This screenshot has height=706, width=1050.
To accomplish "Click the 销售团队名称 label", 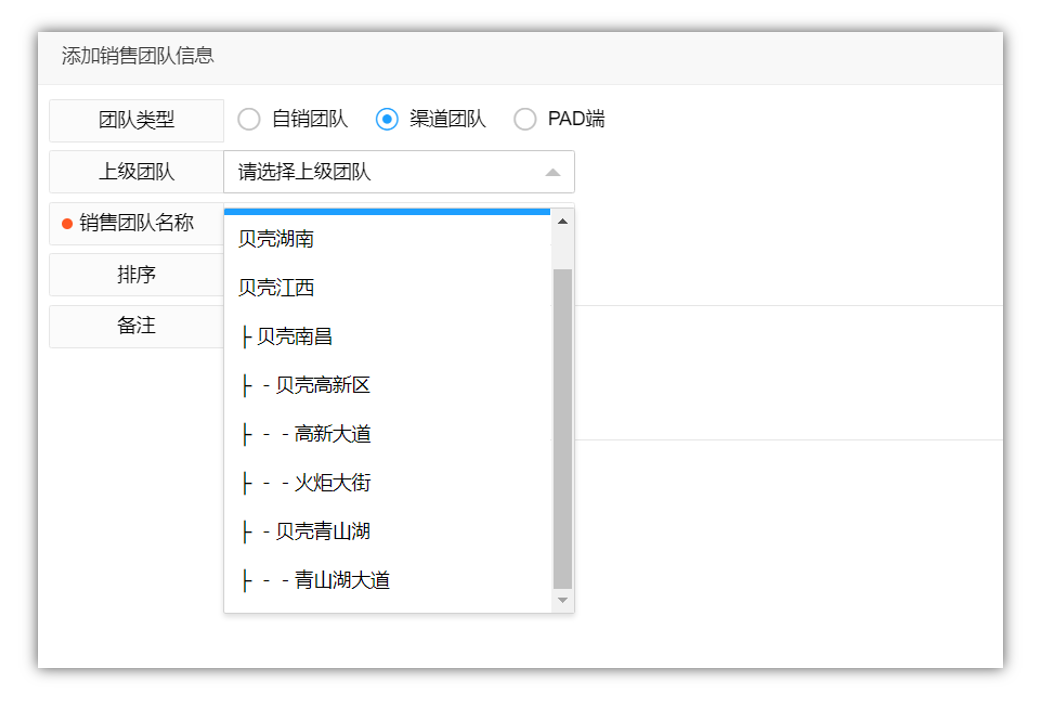I will [x=137, y=223].
